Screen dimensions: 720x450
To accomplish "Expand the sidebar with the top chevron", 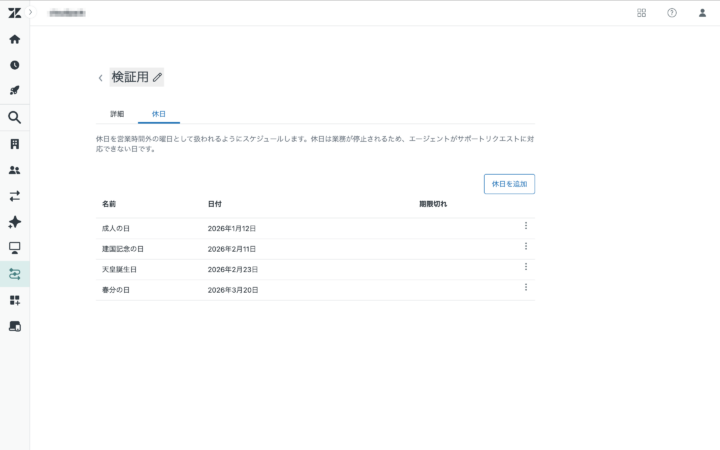I will tap(30, 12).
